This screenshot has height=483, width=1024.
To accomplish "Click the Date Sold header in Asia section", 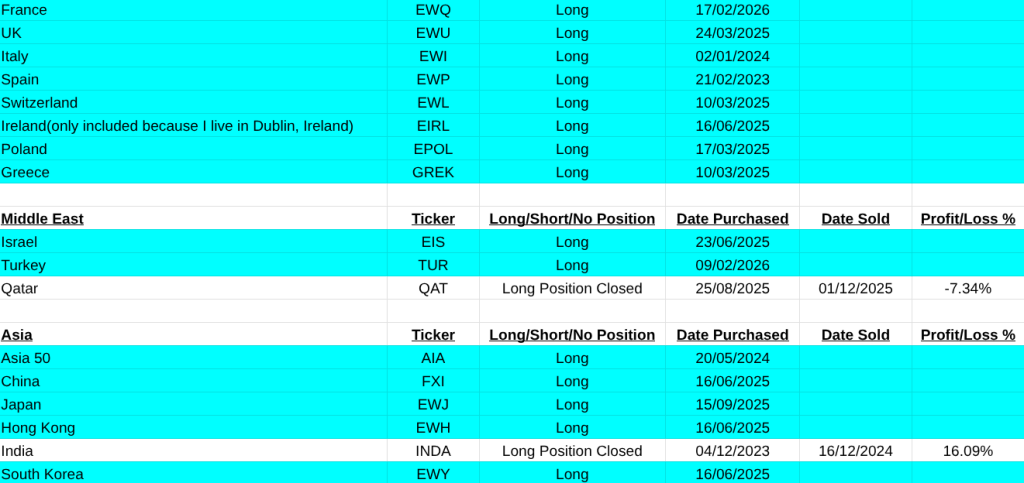I will 855,335.
